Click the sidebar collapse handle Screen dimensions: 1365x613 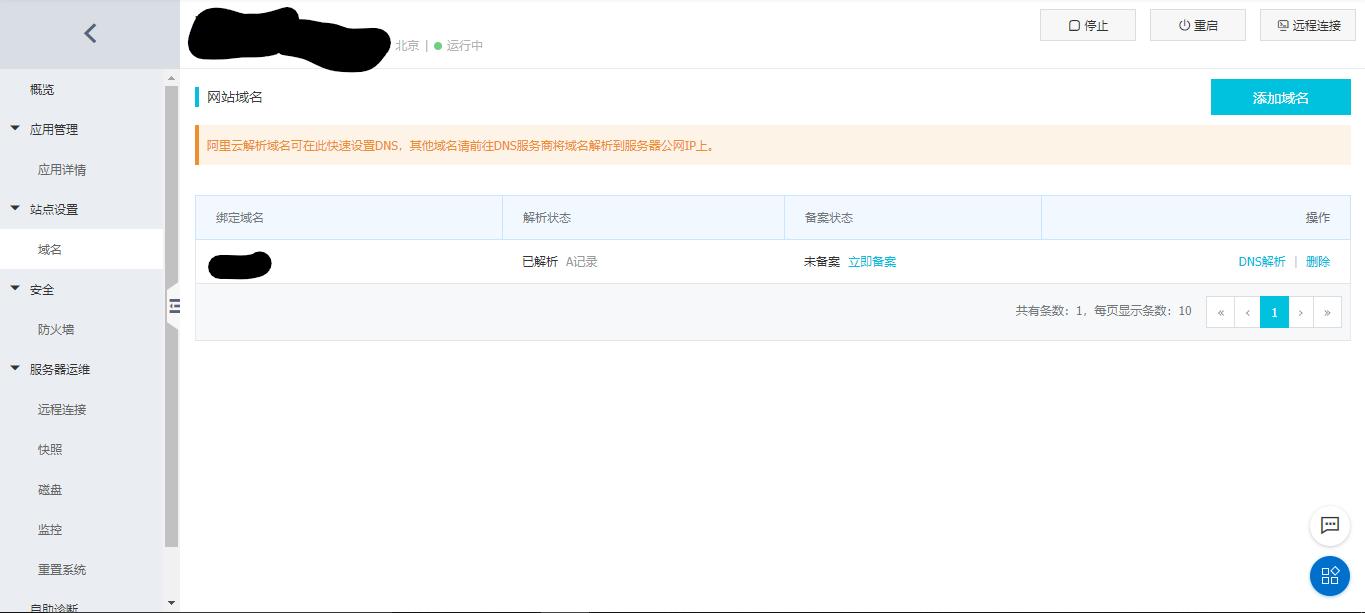click(175, 307)
